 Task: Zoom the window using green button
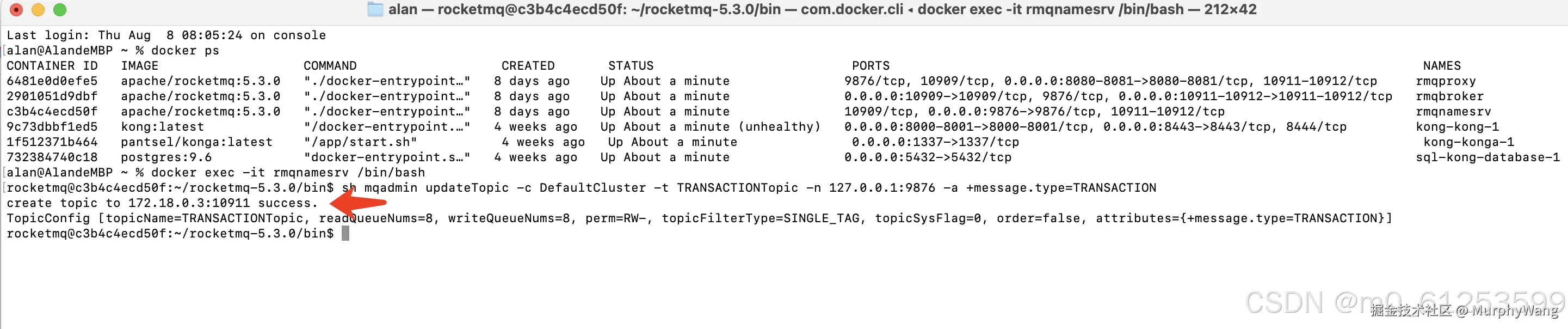60,10
